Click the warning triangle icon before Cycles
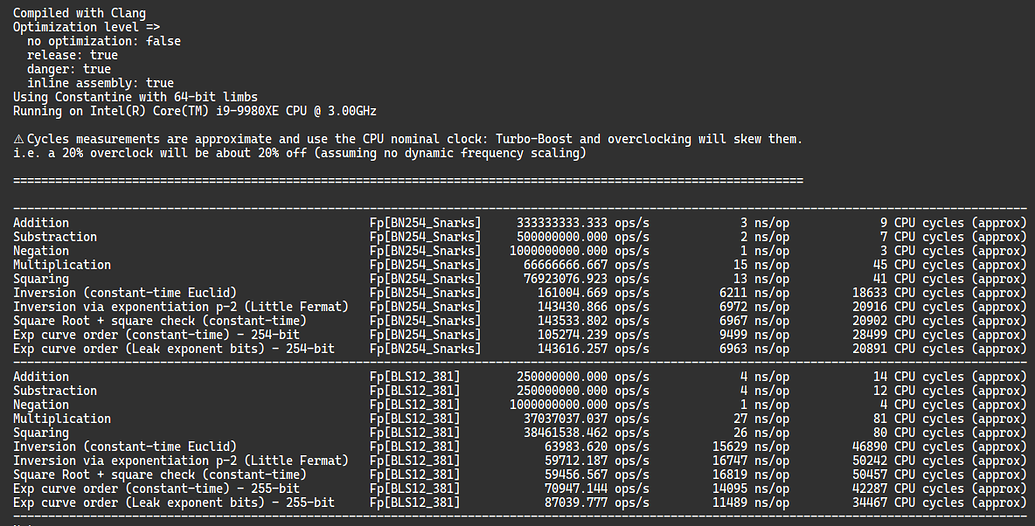Screen dimensions: 1035x526 coord(19,139)
